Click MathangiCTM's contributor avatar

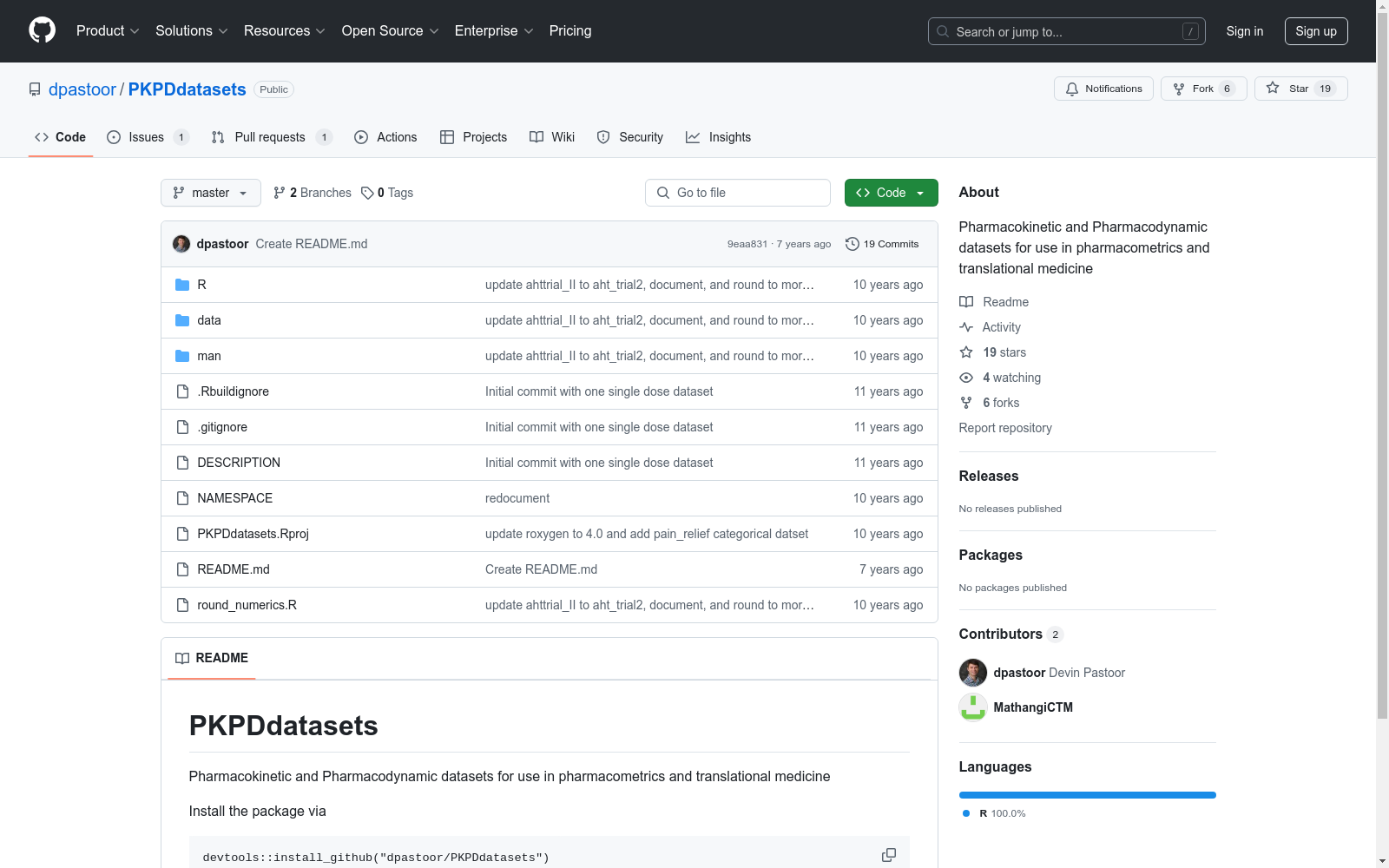coord(973,707)
